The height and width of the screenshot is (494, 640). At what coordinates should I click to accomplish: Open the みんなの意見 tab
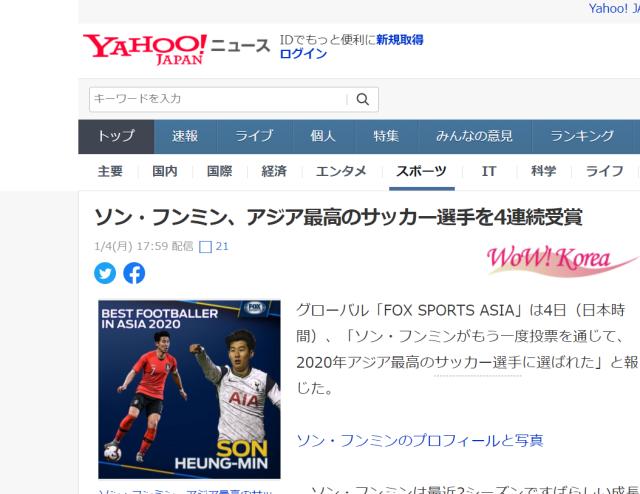tap(474, 136)
